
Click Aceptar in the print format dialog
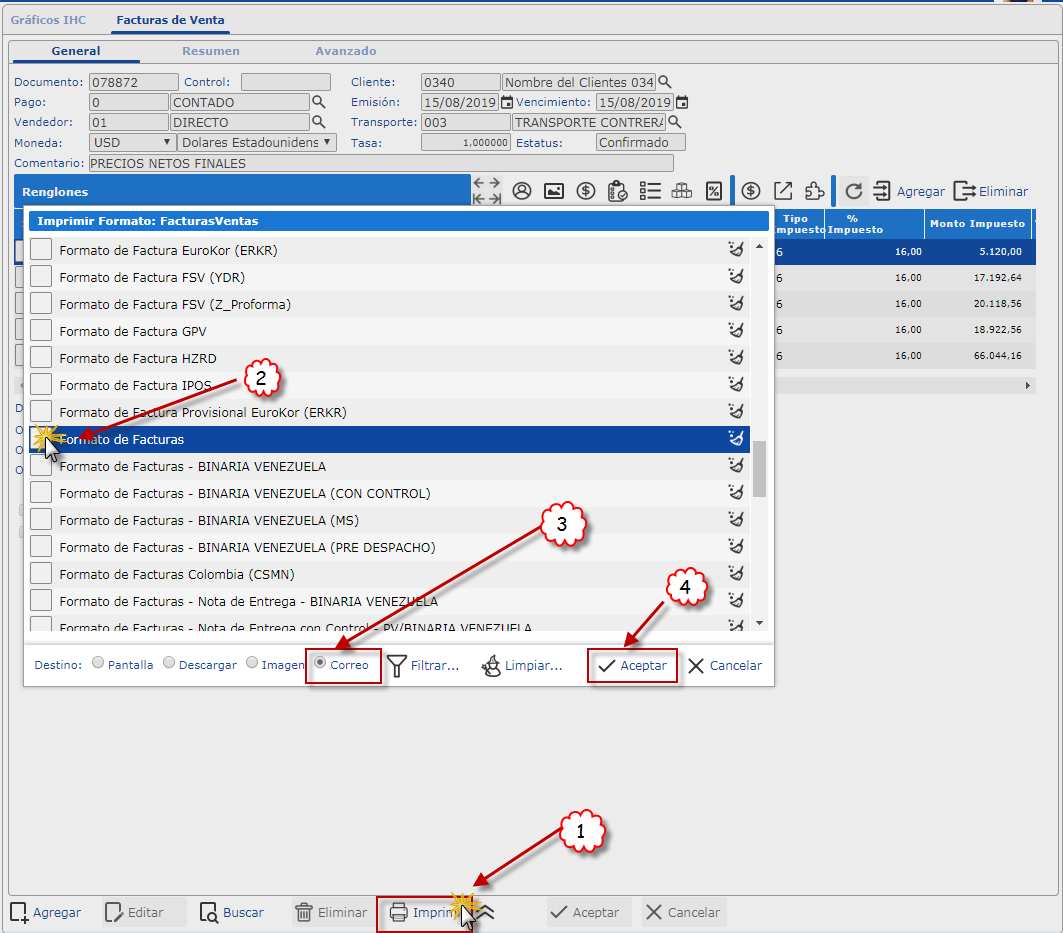[x=632, y=666]
